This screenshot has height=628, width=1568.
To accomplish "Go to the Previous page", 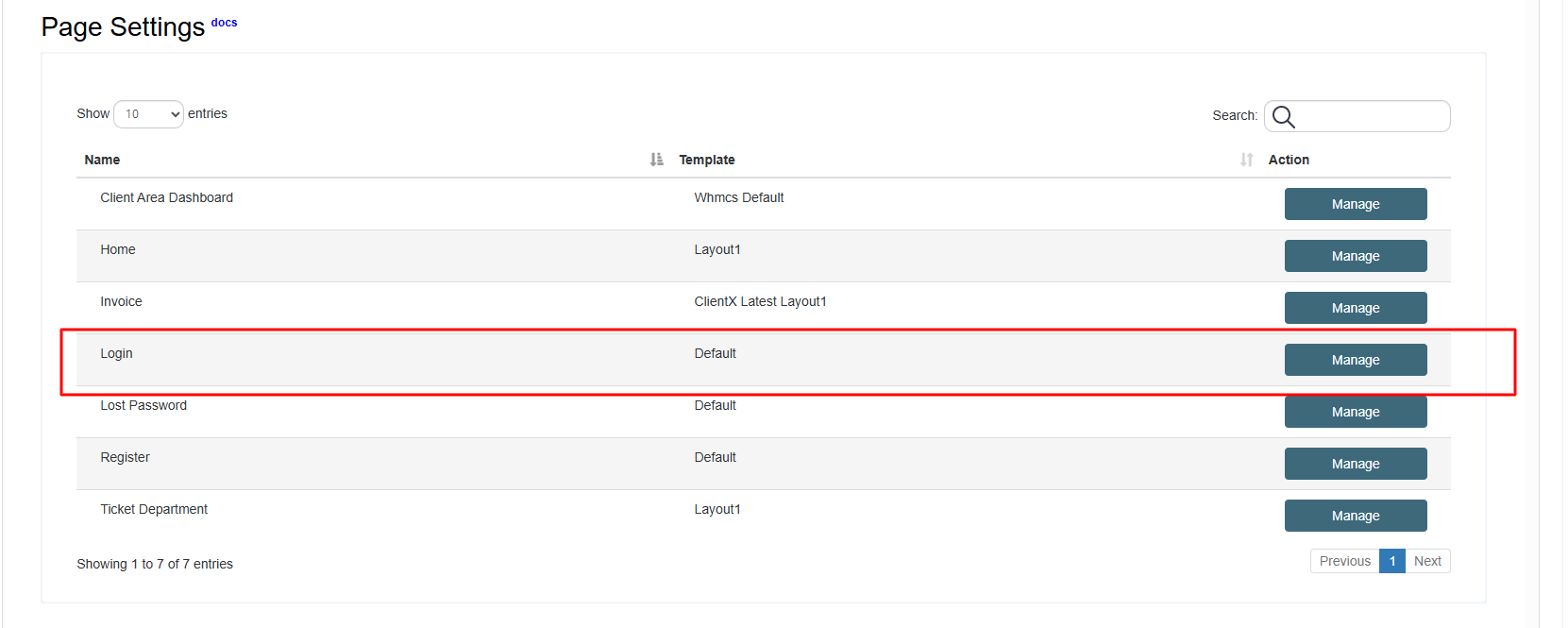I will (1344, 561).
